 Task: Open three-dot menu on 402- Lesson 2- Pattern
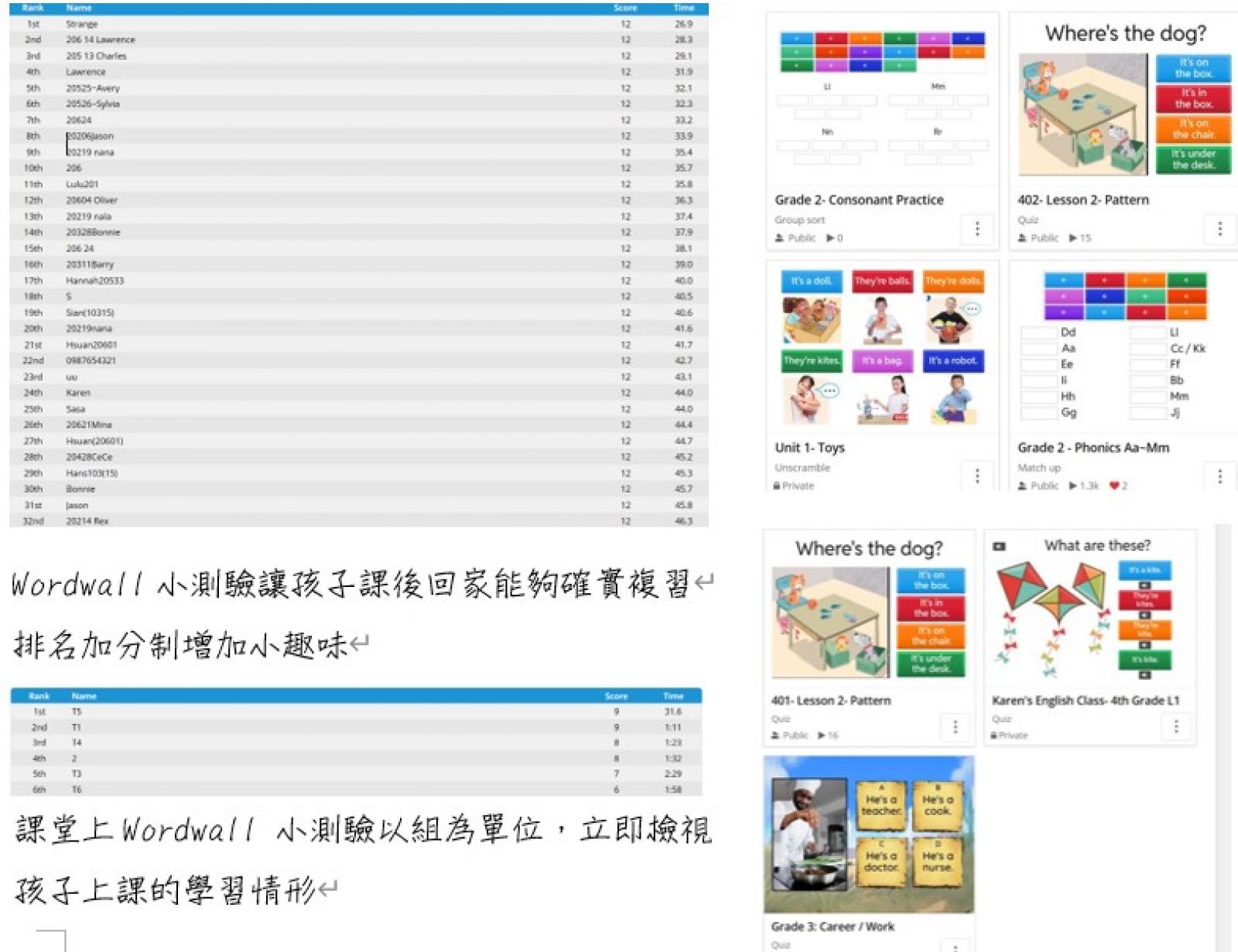click(x=1220, y=229)
